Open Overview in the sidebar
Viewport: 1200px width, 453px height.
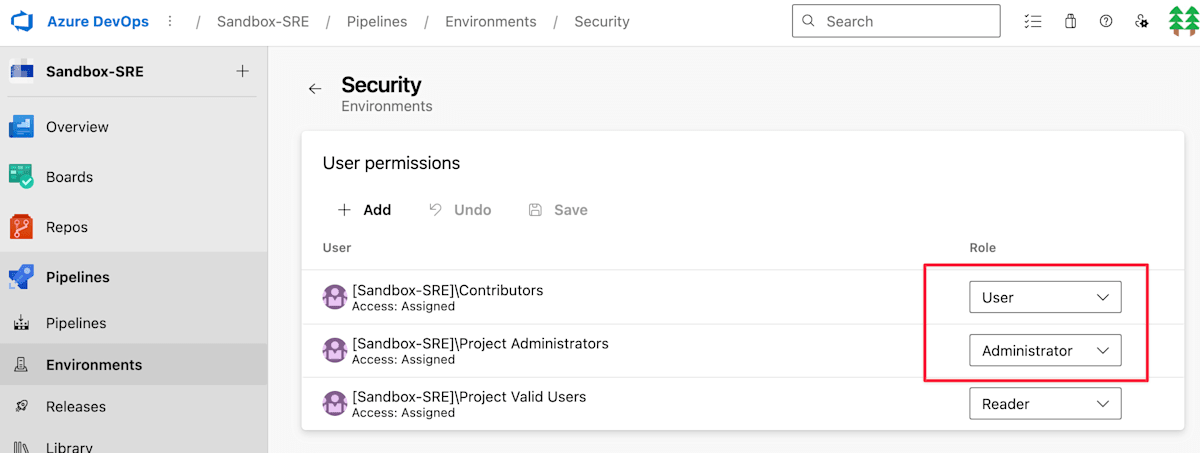click(134, 127)
